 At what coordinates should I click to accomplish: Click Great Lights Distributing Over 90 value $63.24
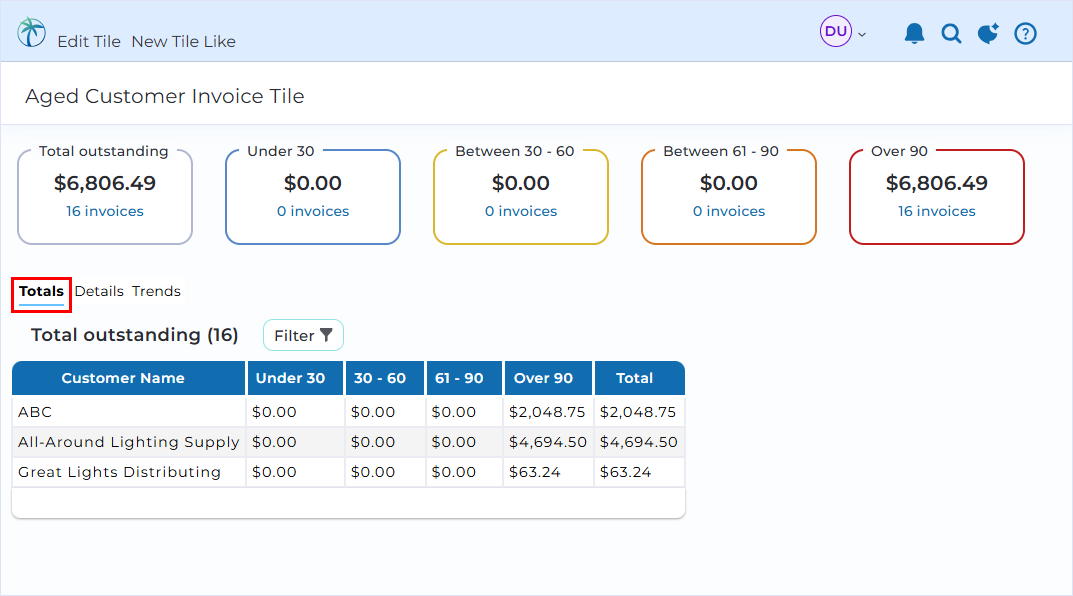534,472
